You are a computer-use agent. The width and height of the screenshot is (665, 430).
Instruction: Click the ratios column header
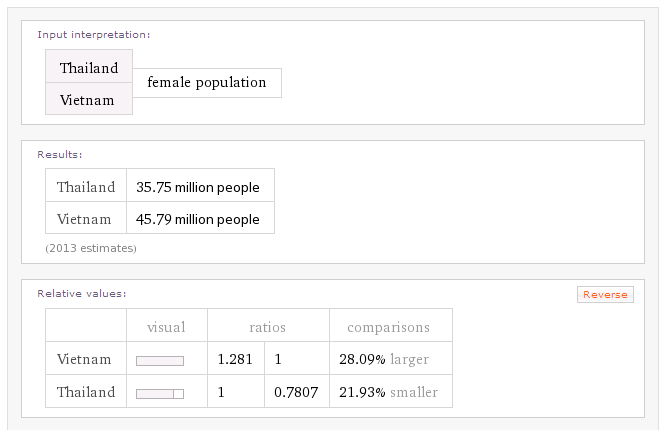[268, 327]
